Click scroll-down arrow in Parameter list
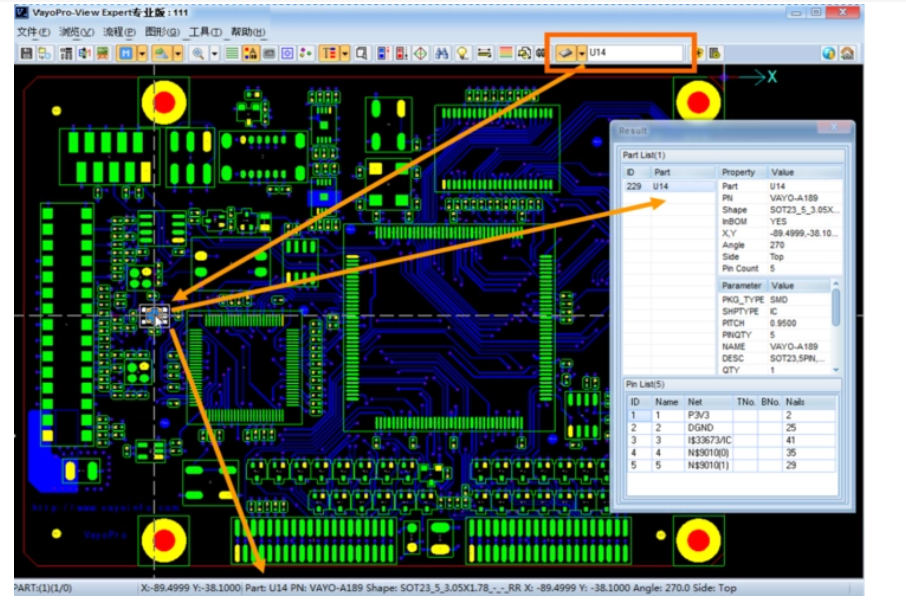This screenshot has height=604, width=906. 836,370
